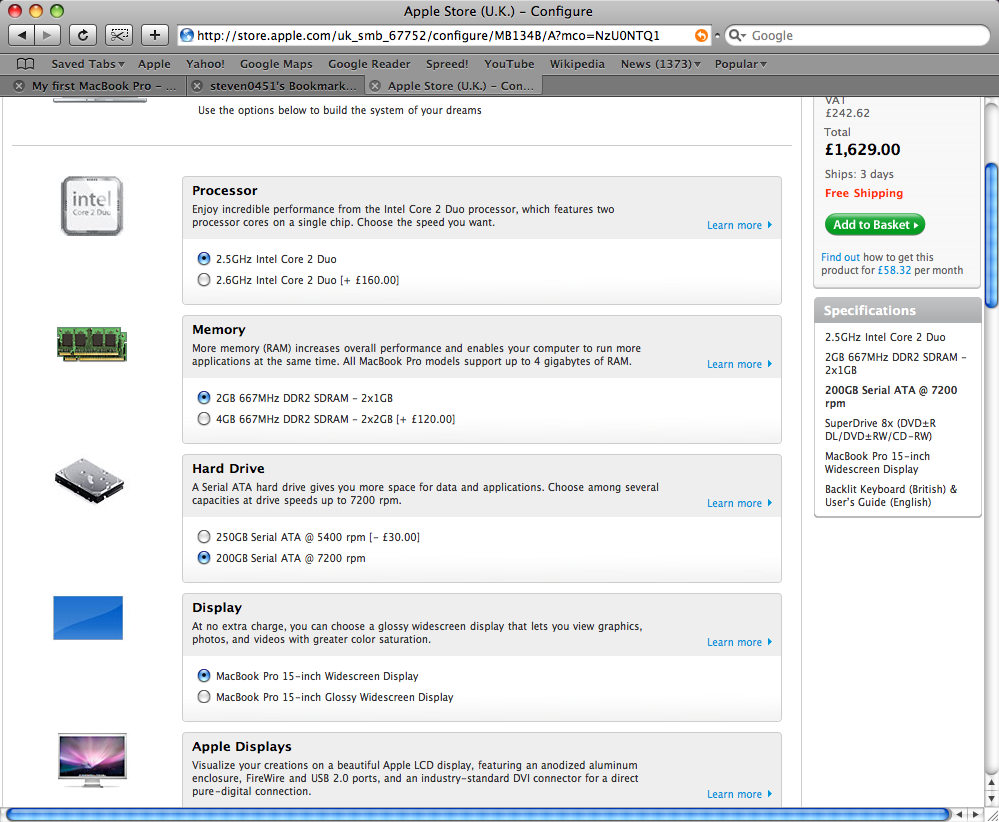Click Learn more in Hard Drive section

739,503
